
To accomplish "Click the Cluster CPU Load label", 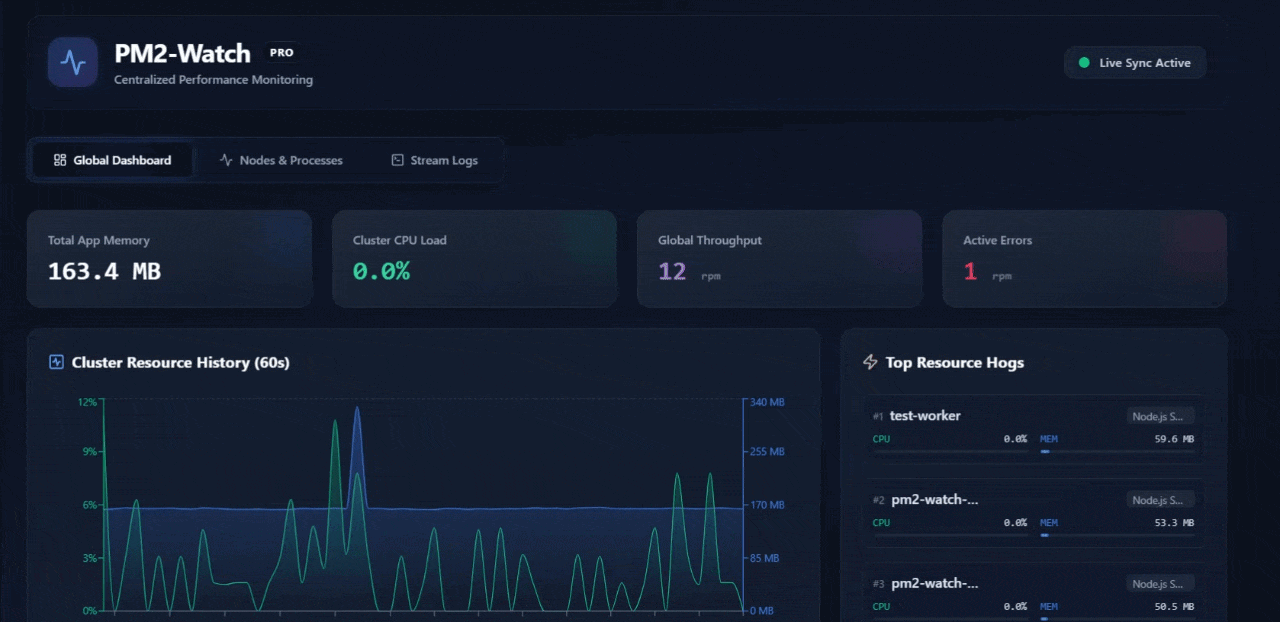I will 400,240.
